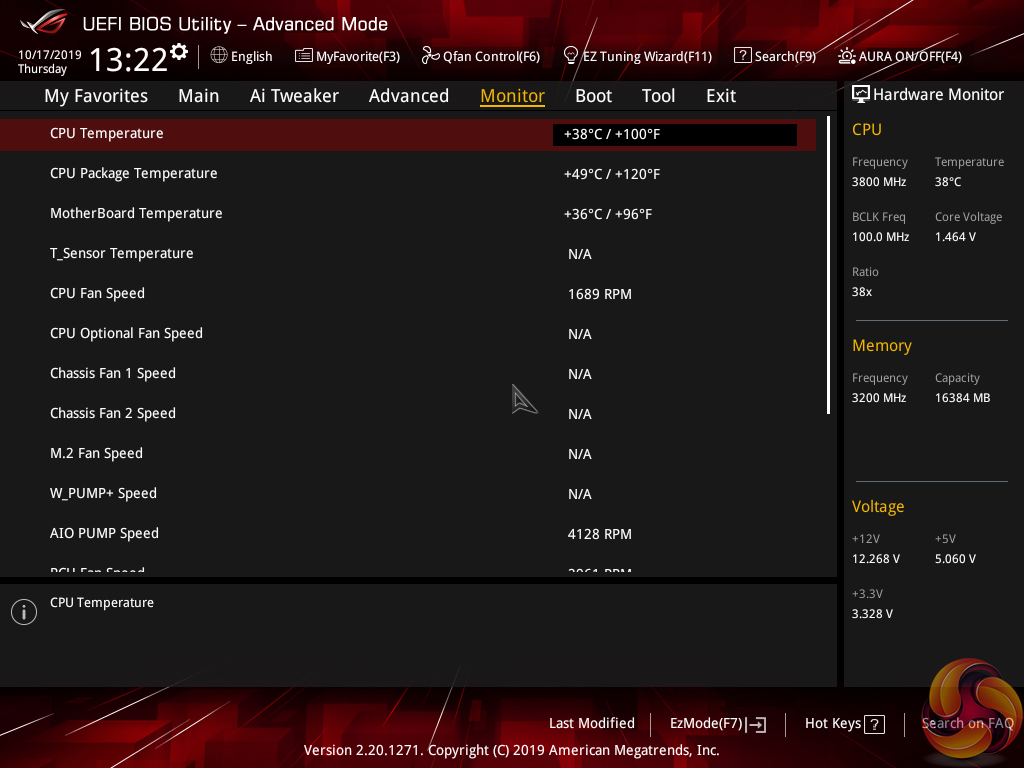Click the 12.268 V voltage reading
This screenshot has width=1024, height=768.
pos(876,559)
